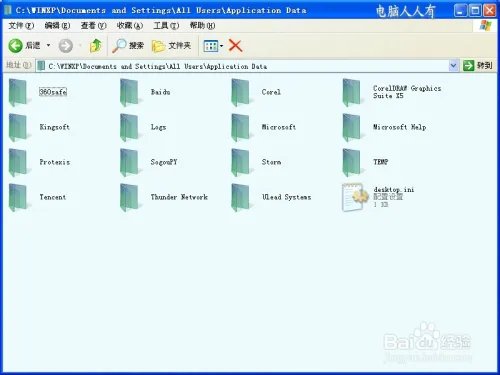Open the Views mode dropdown

point(213,46)
